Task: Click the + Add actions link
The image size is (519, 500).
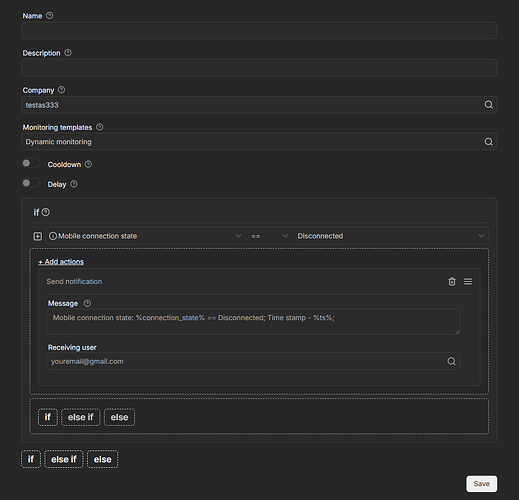Action: pyautogui.click(x=61, y=262)
